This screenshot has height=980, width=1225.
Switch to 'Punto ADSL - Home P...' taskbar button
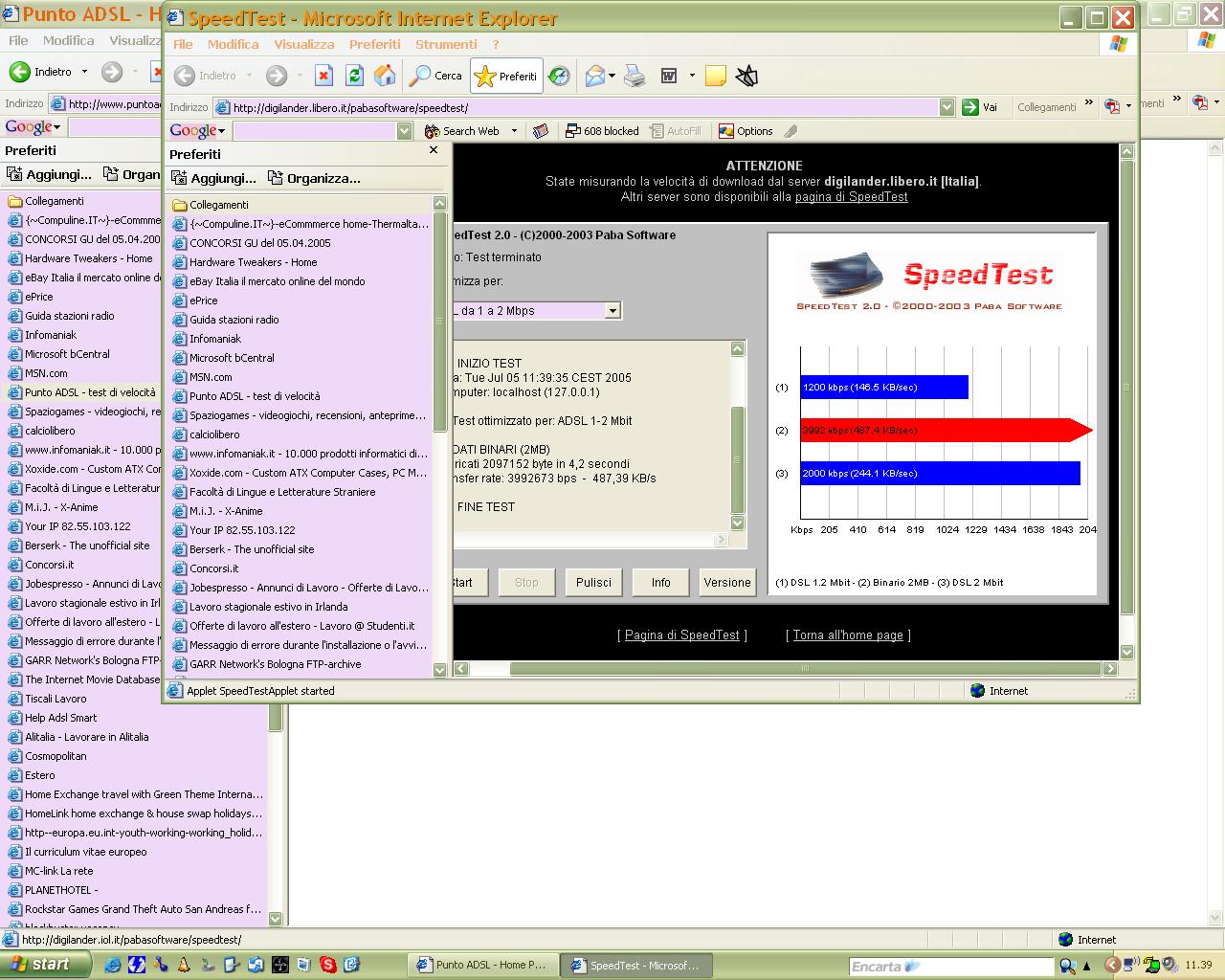[482, 965]
